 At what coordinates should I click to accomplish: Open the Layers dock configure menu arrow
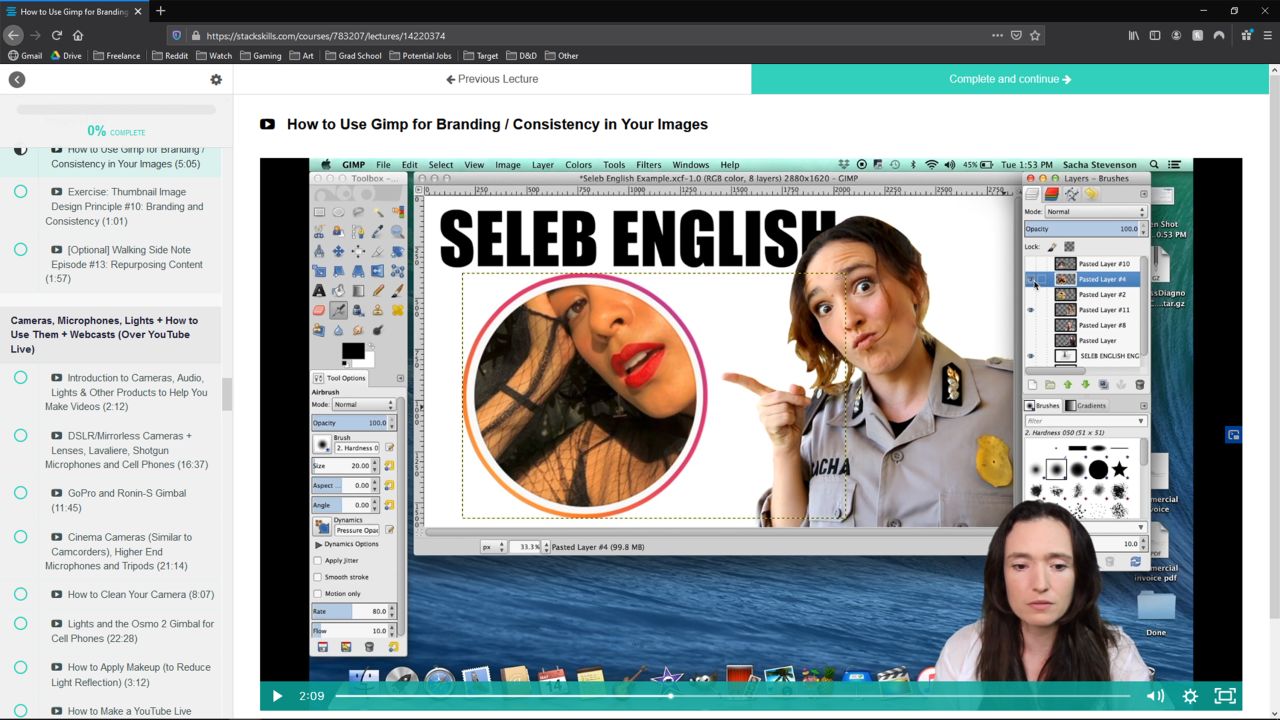pos(1143,194)
